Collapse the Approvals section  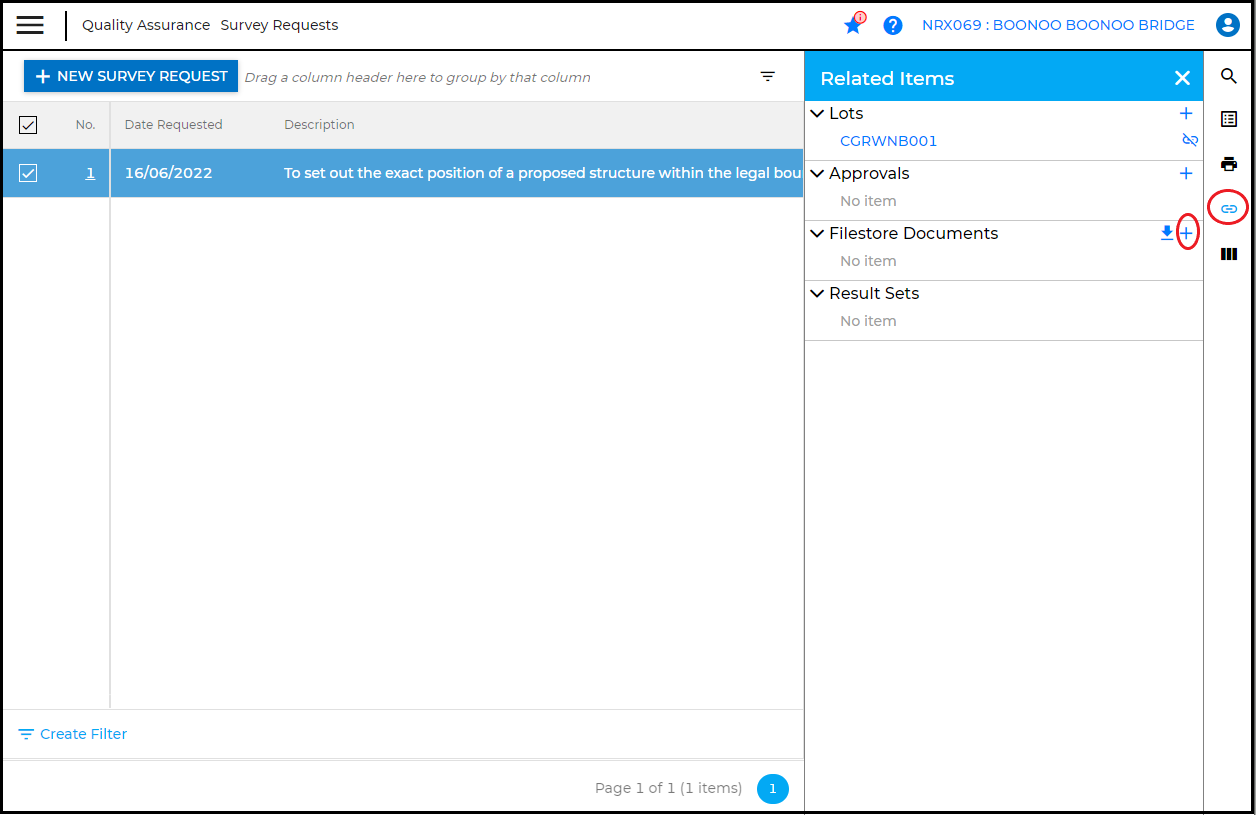pyautogui.click(x=818, y=174)
